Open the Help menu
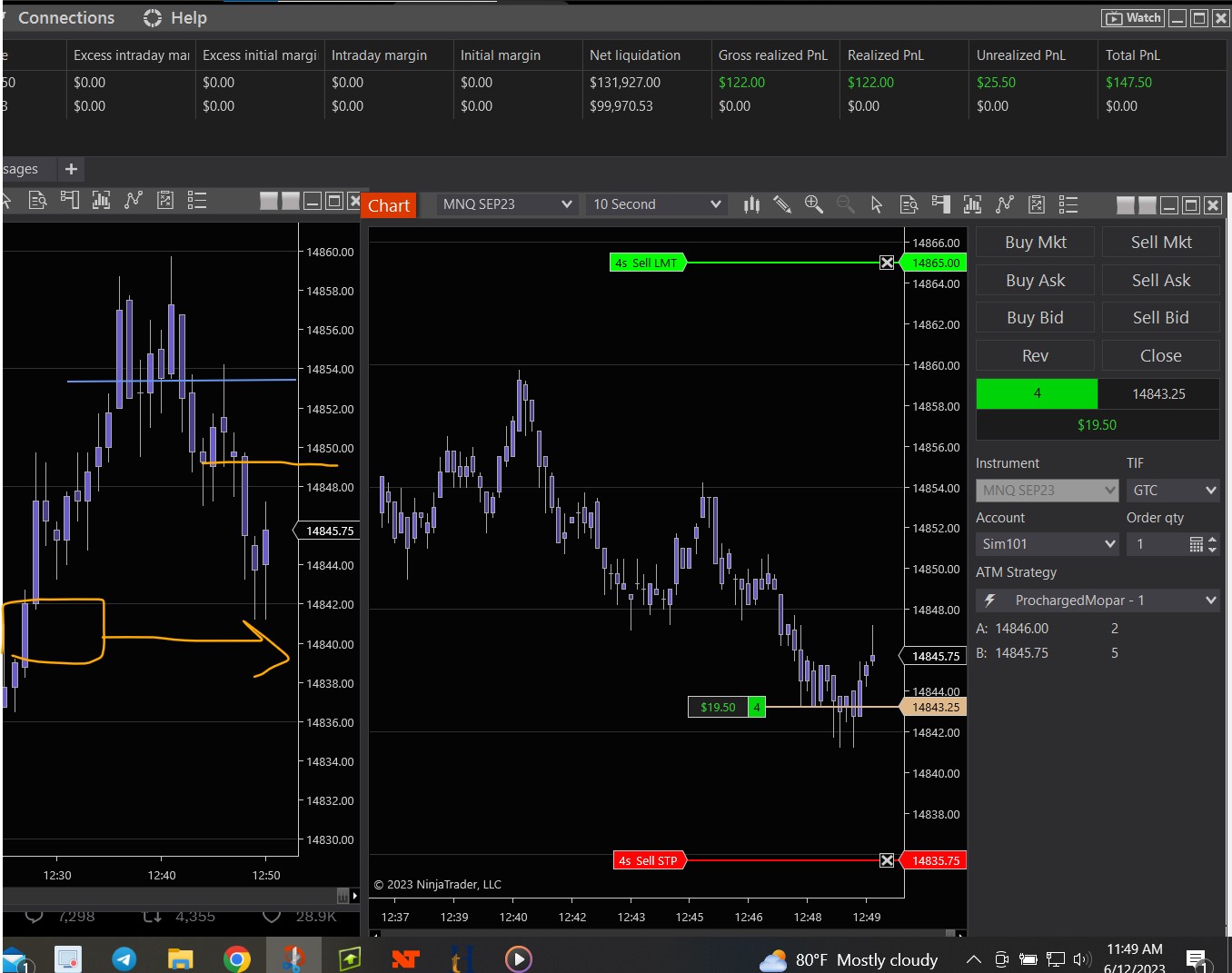The height and width of the screenshot is (973, 1232). coord(175,18)
